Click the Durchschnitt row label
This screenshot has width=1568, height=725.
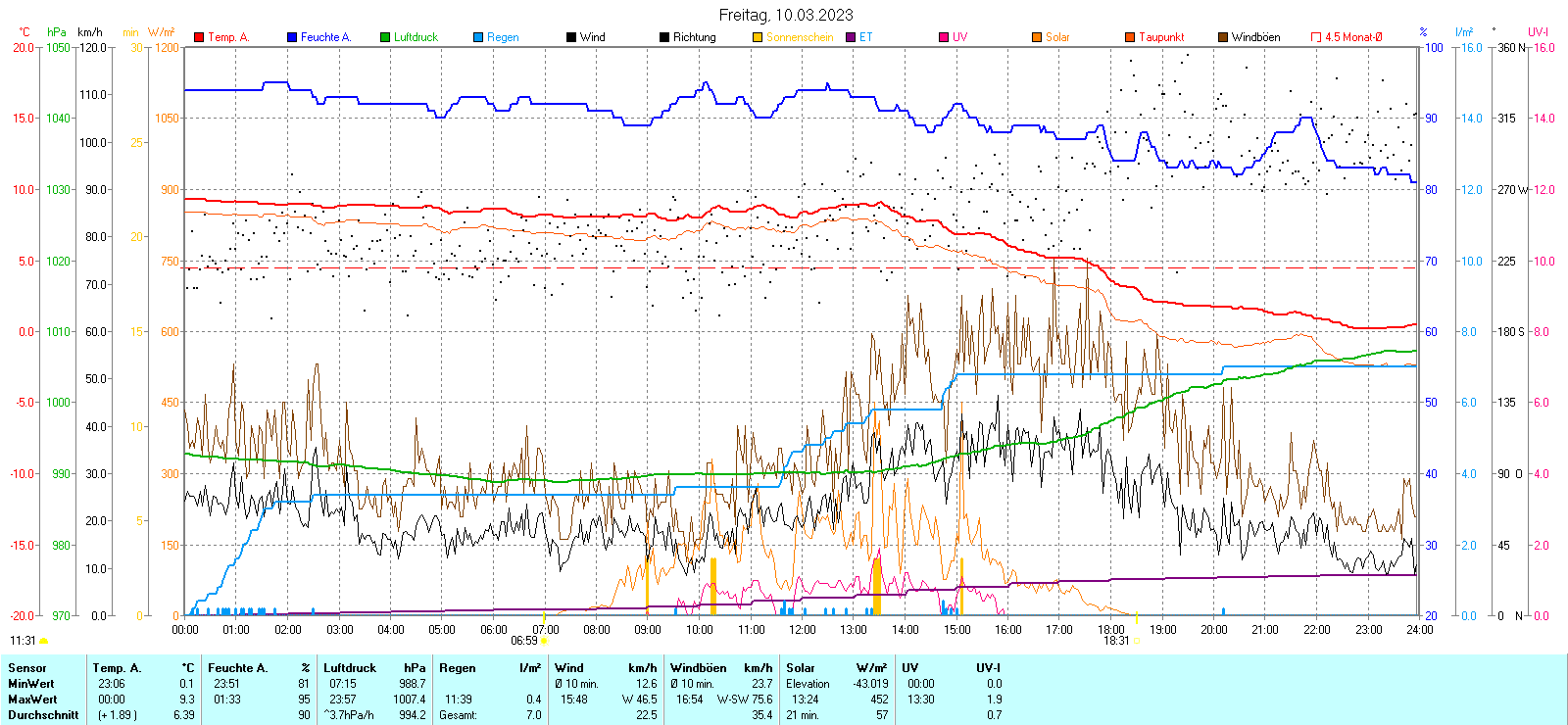[x=43, y=715]
